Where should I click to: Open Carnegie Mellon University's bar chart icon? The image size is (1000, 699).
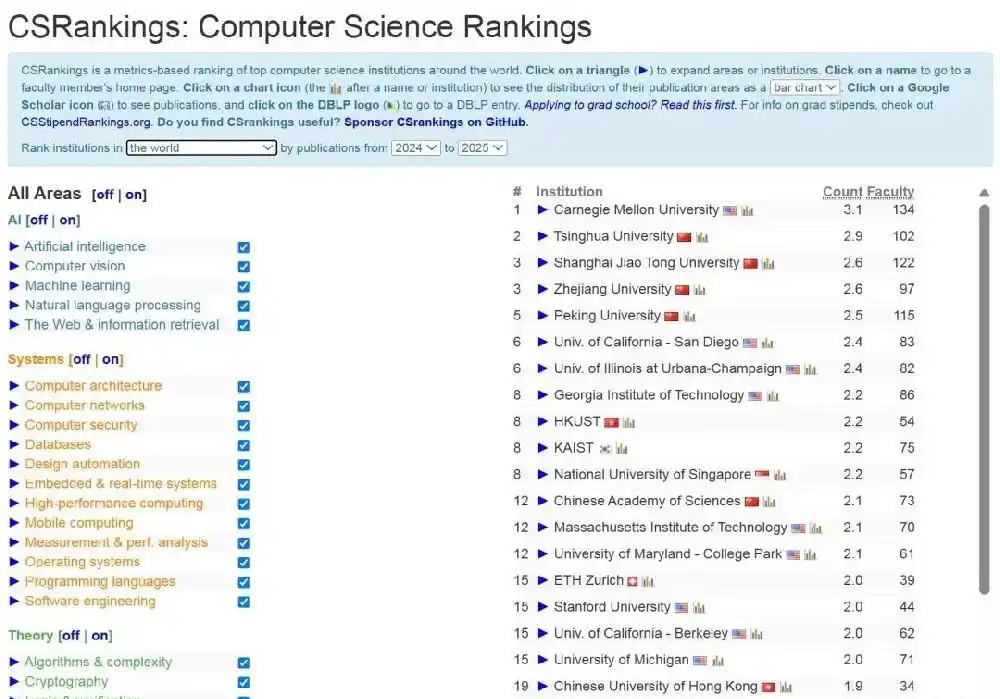[x=747, y=211]
